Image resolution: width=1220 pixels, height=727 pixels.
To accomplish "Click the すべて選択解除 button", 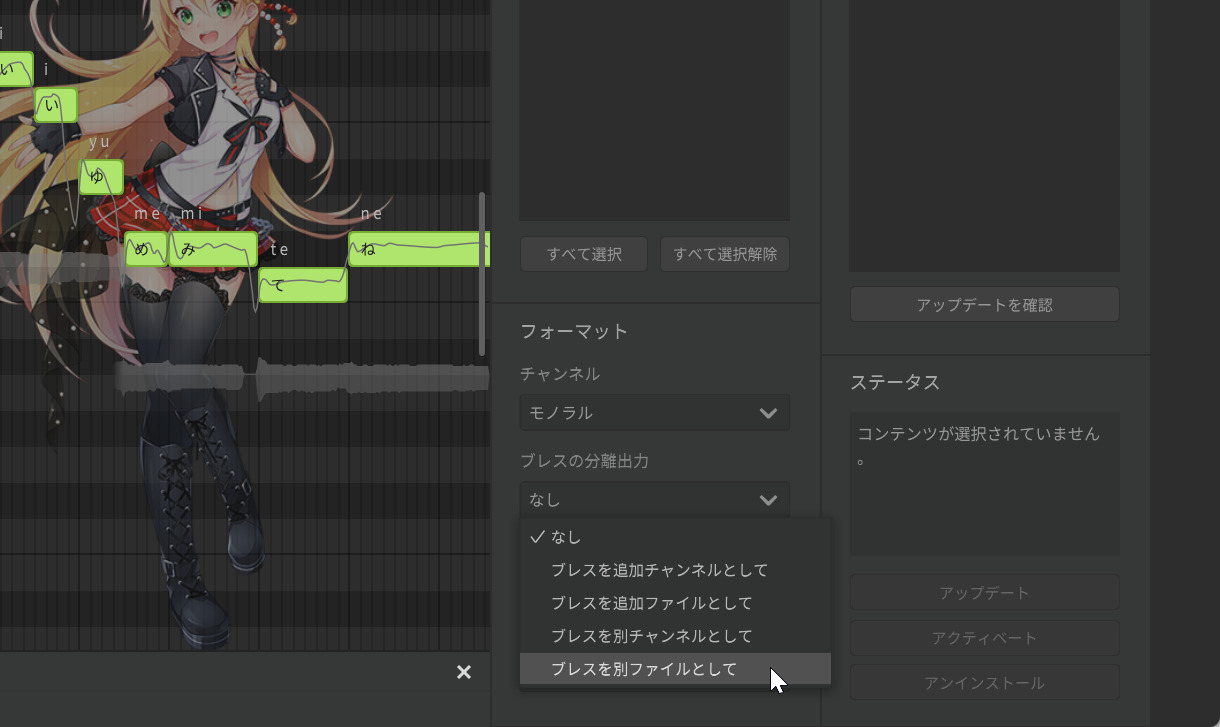I will click(725, 254).
